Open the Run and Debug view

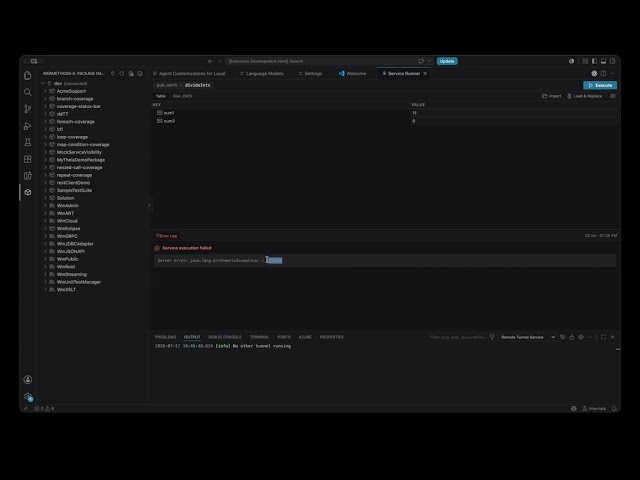click(x=28, y=126)
